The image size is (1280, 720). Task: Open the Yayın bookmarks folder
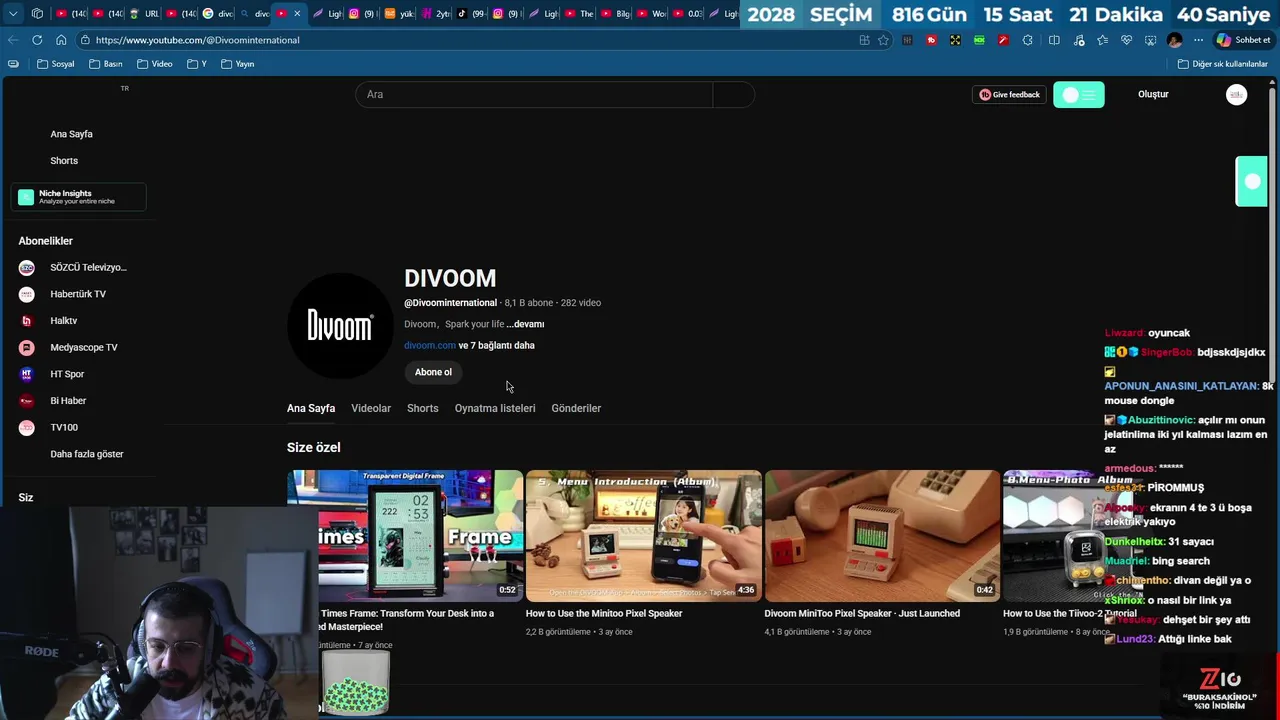pos(237,64)
